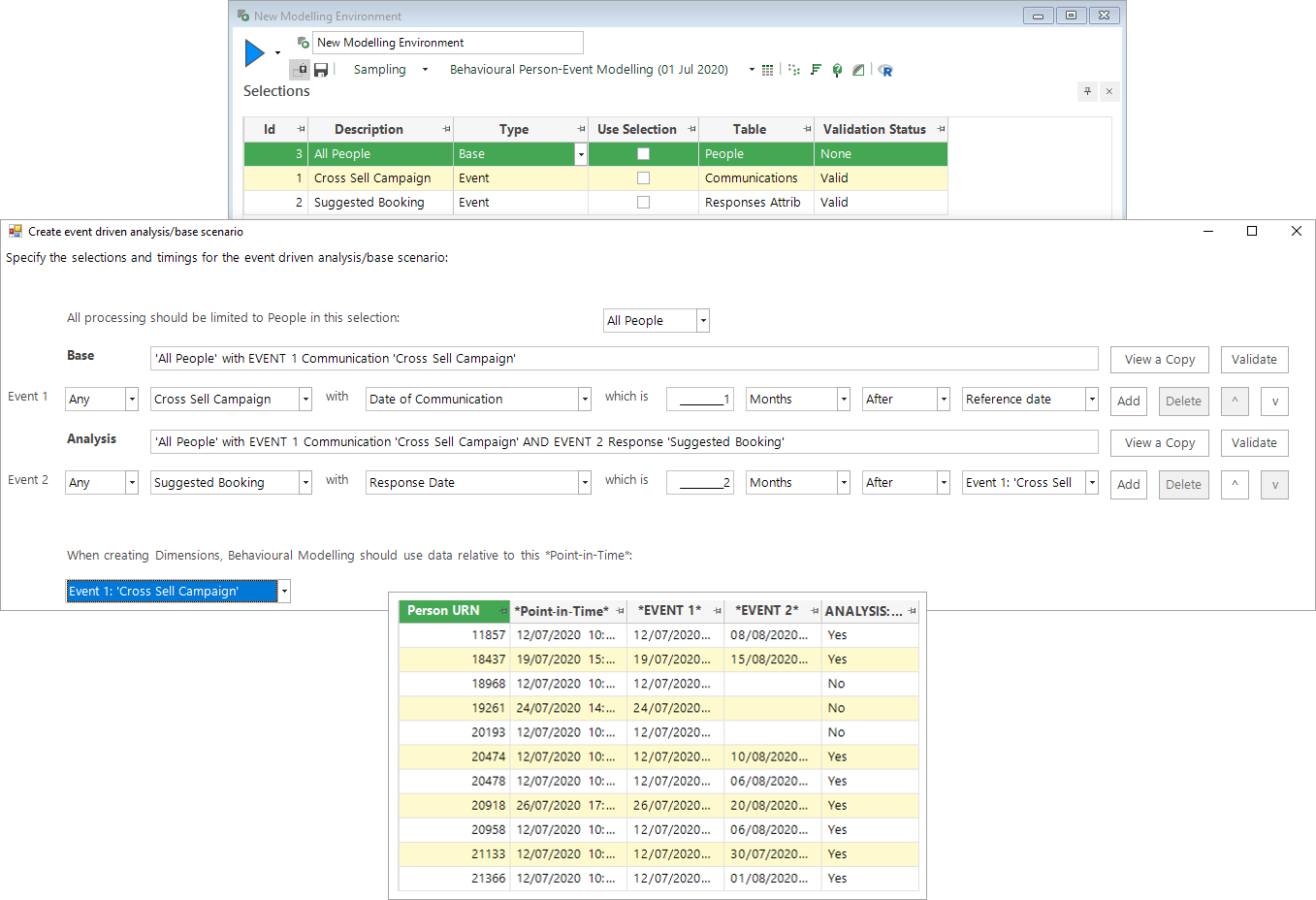Image resolution: width=1316 pixels, height=900 pixels.
Task: Open the Behavioural Person-Event Modelling menu
Action: (601, 70)
